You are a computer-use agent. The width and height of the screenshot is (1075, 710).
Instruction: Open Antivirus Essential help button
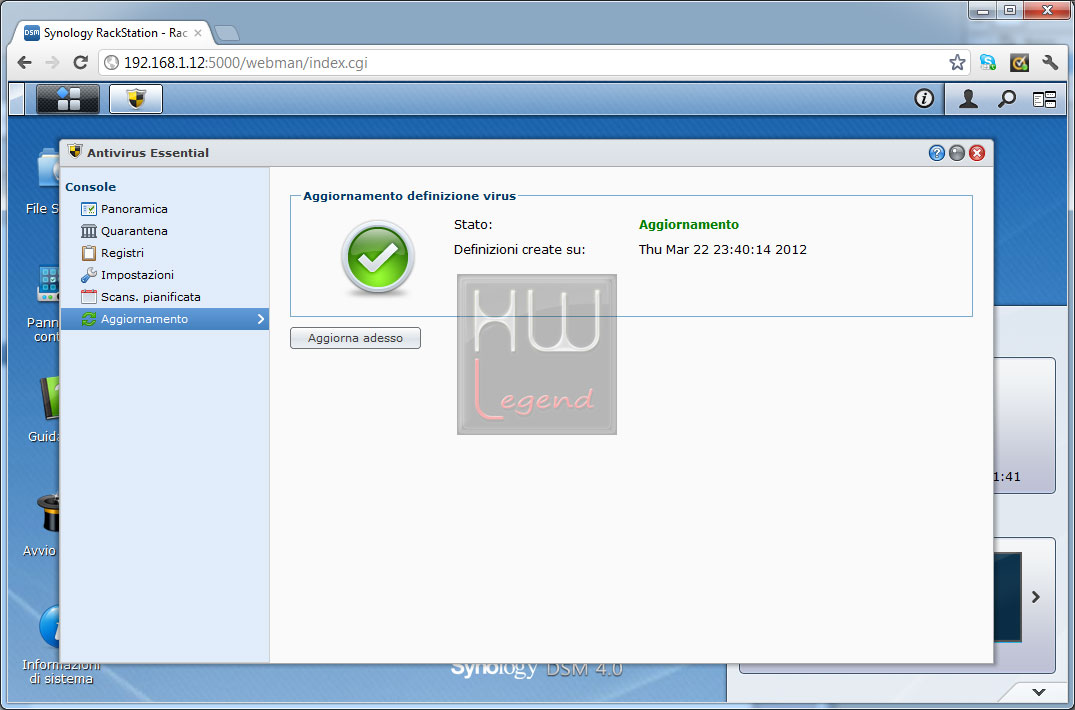click(937, 153)
